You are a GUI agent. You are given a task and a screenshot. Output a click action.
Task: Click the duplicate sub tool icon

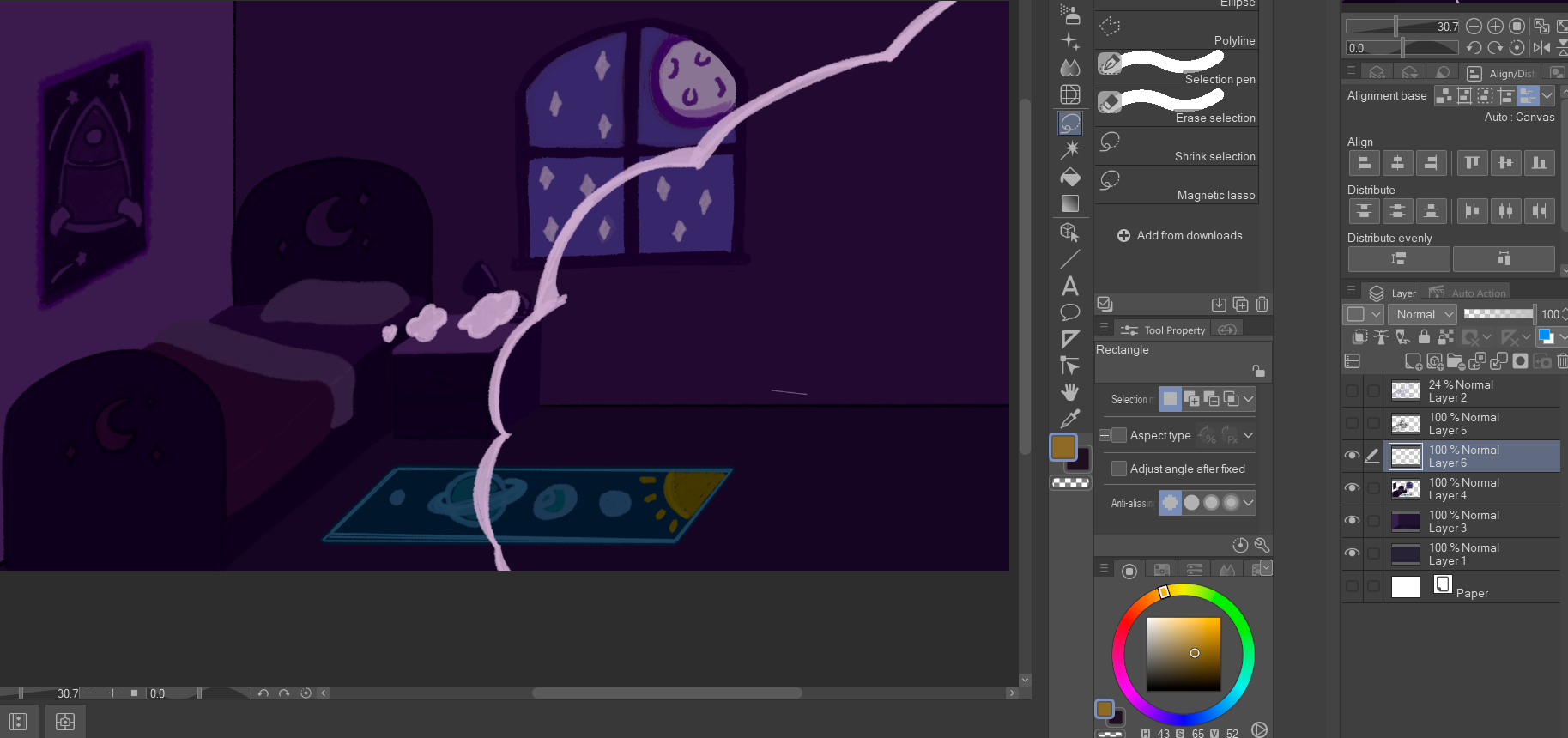point(1240,305)
